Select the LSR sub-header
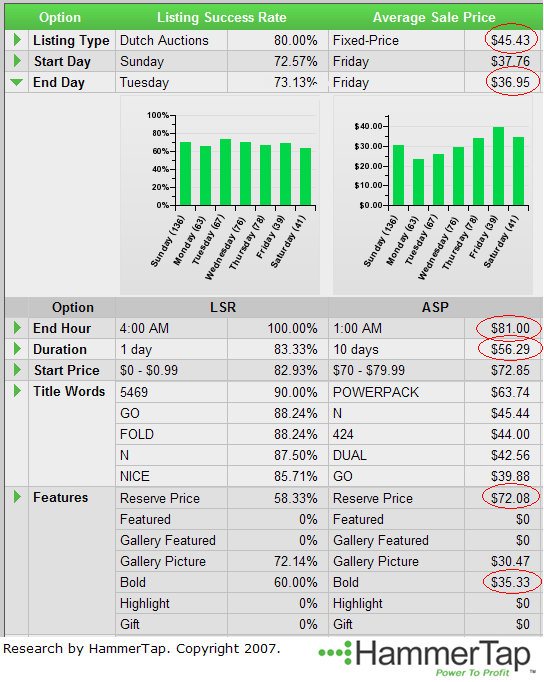The image size is (544, 682). [x=223, y=307]
